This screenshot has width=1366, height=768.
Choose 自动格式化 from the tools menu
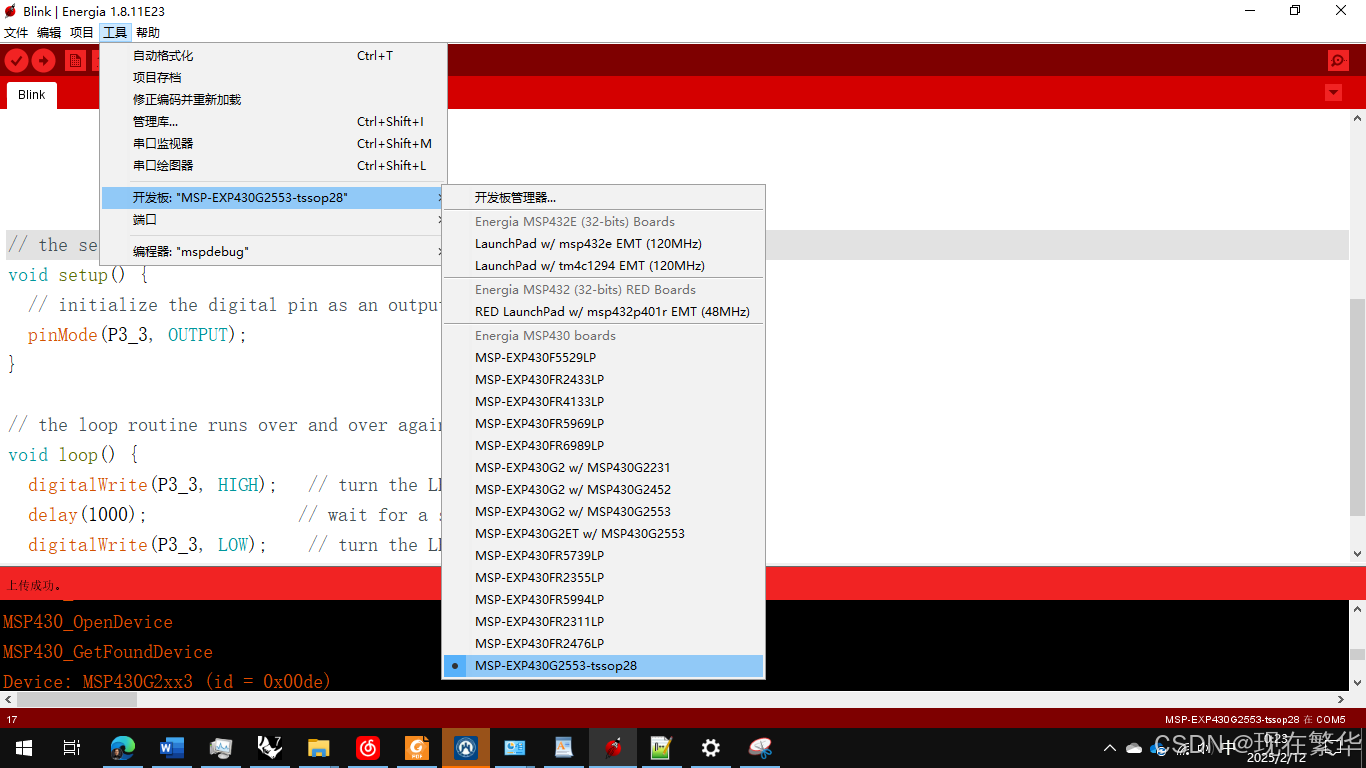point(273,56)
